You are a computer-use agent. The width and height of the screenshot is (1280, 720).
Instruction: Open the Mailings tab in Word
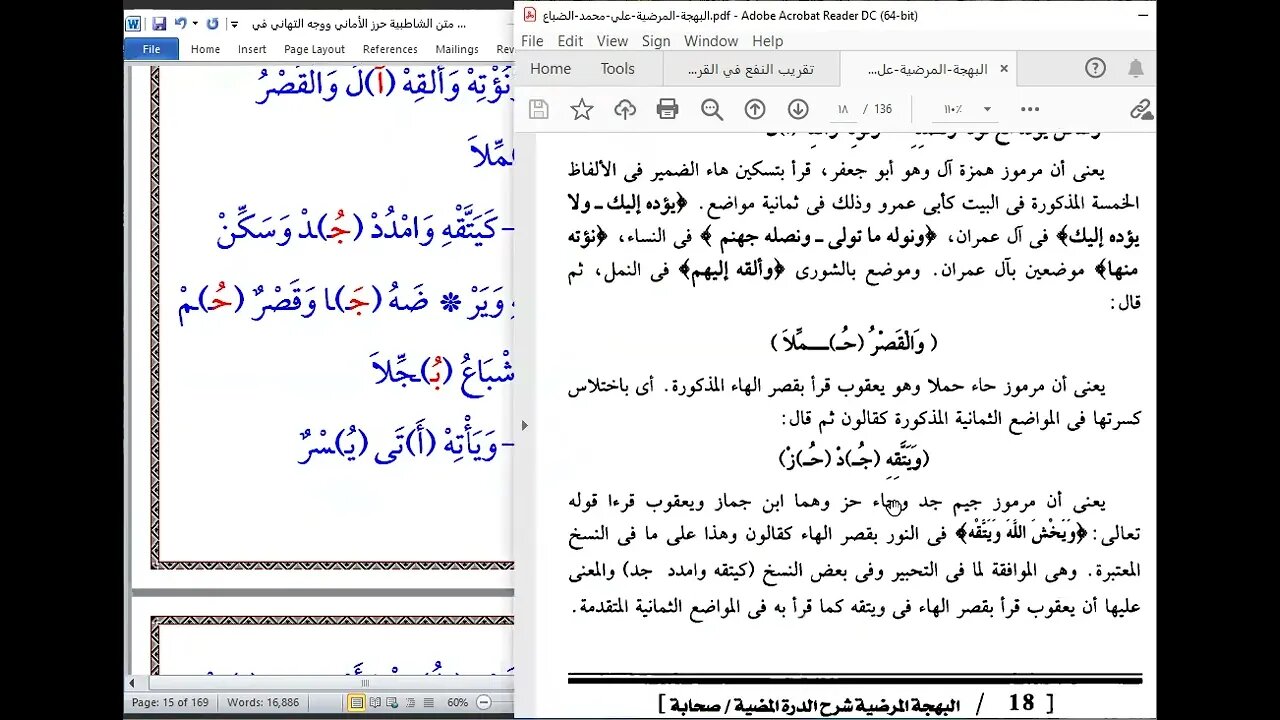pyautogui.click(x=457, y=49)
